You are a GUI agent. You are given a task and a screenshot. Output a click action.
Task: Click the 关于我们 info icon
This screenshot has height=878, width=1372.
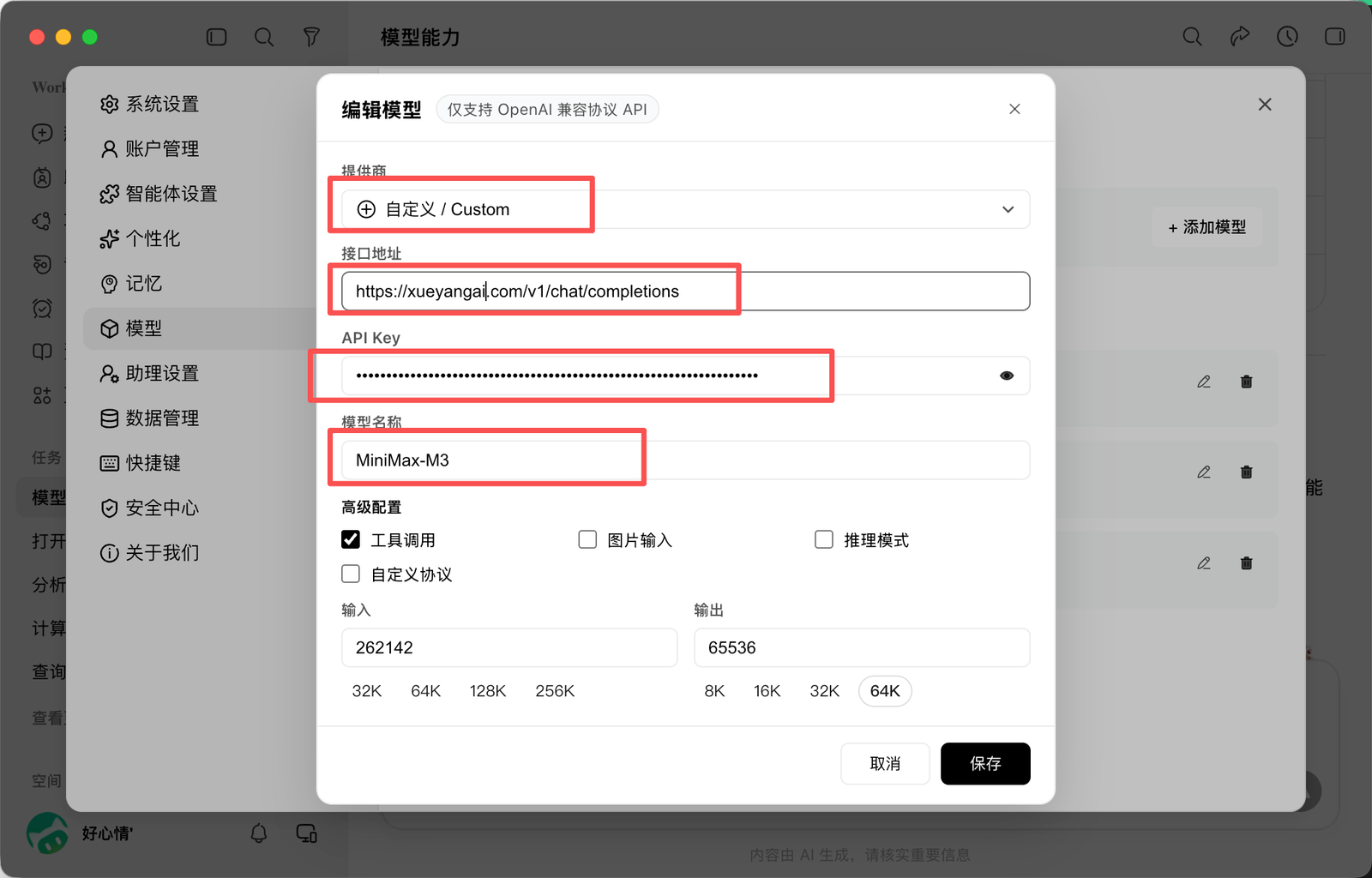109,553
